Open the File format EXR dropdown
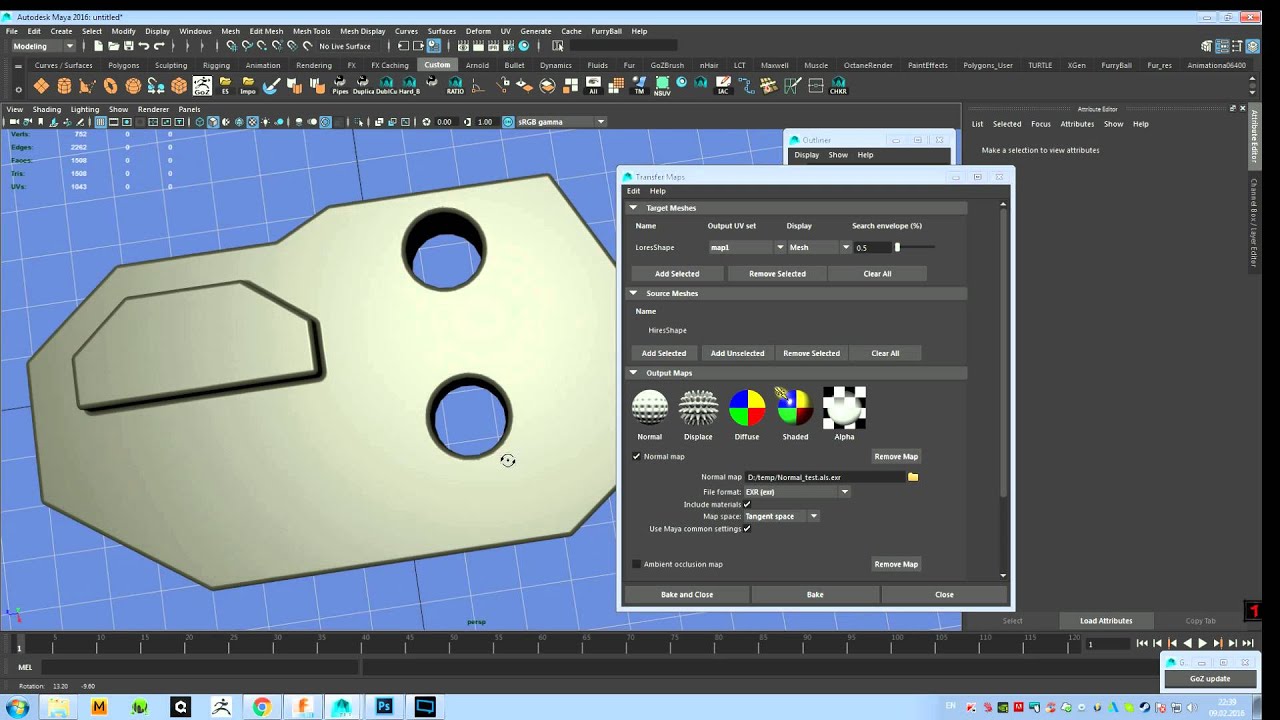This screenshot has width=1280, height=720. pos(797,492)
